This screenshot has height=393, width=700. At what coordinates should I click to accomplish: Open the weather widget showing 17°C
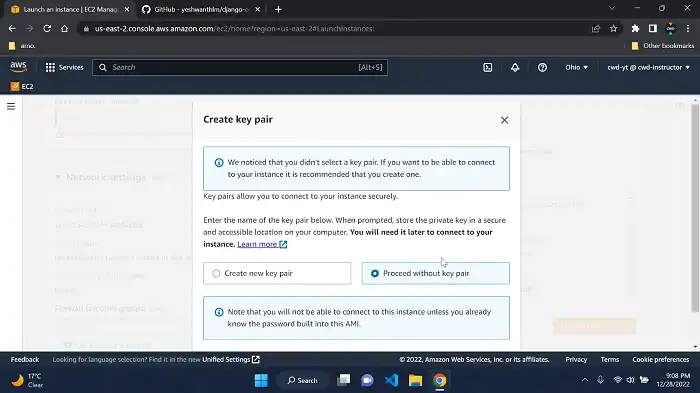coord(28,380)
